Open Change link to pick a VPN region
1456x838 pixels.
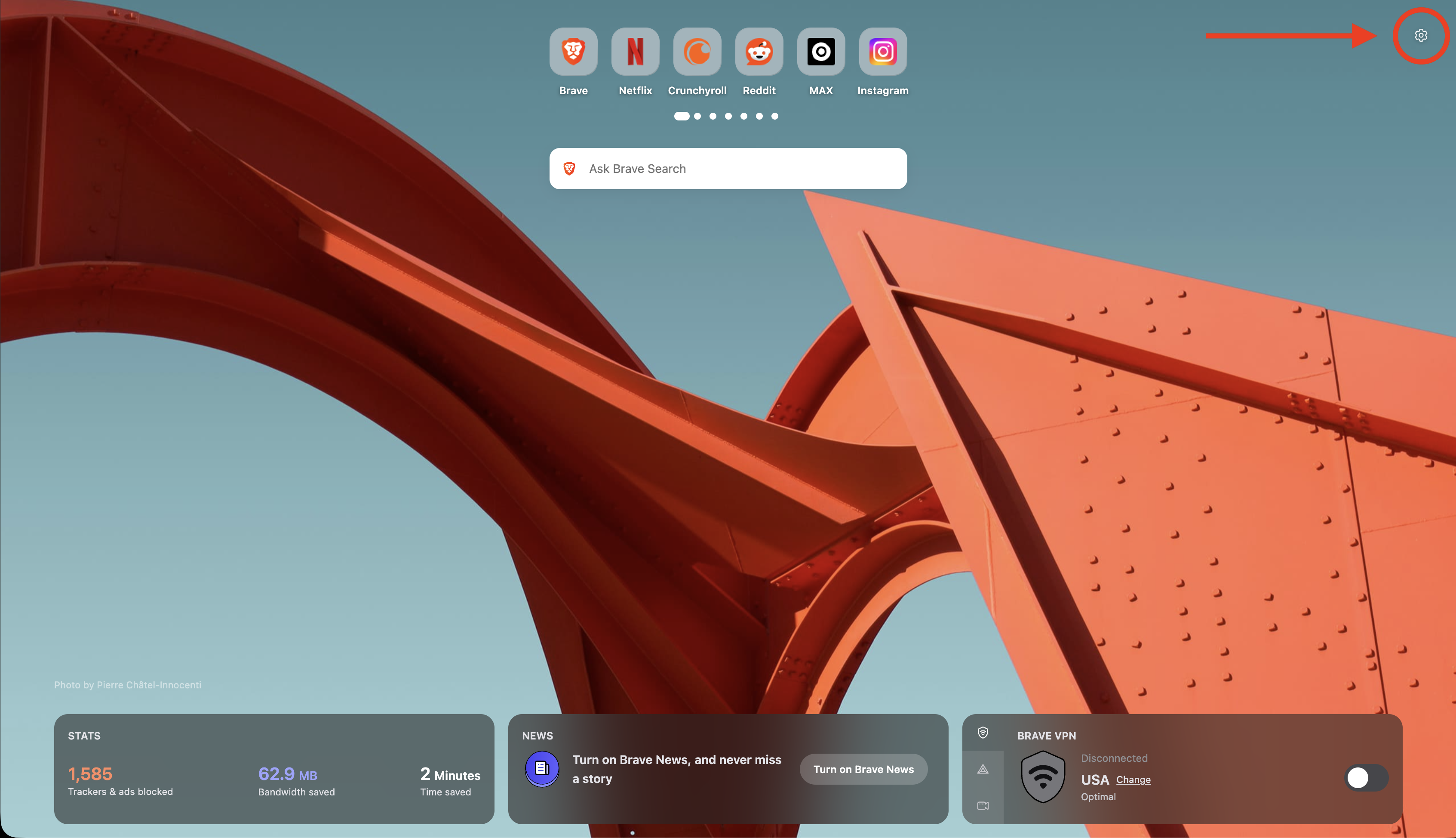click(1133, 779)
